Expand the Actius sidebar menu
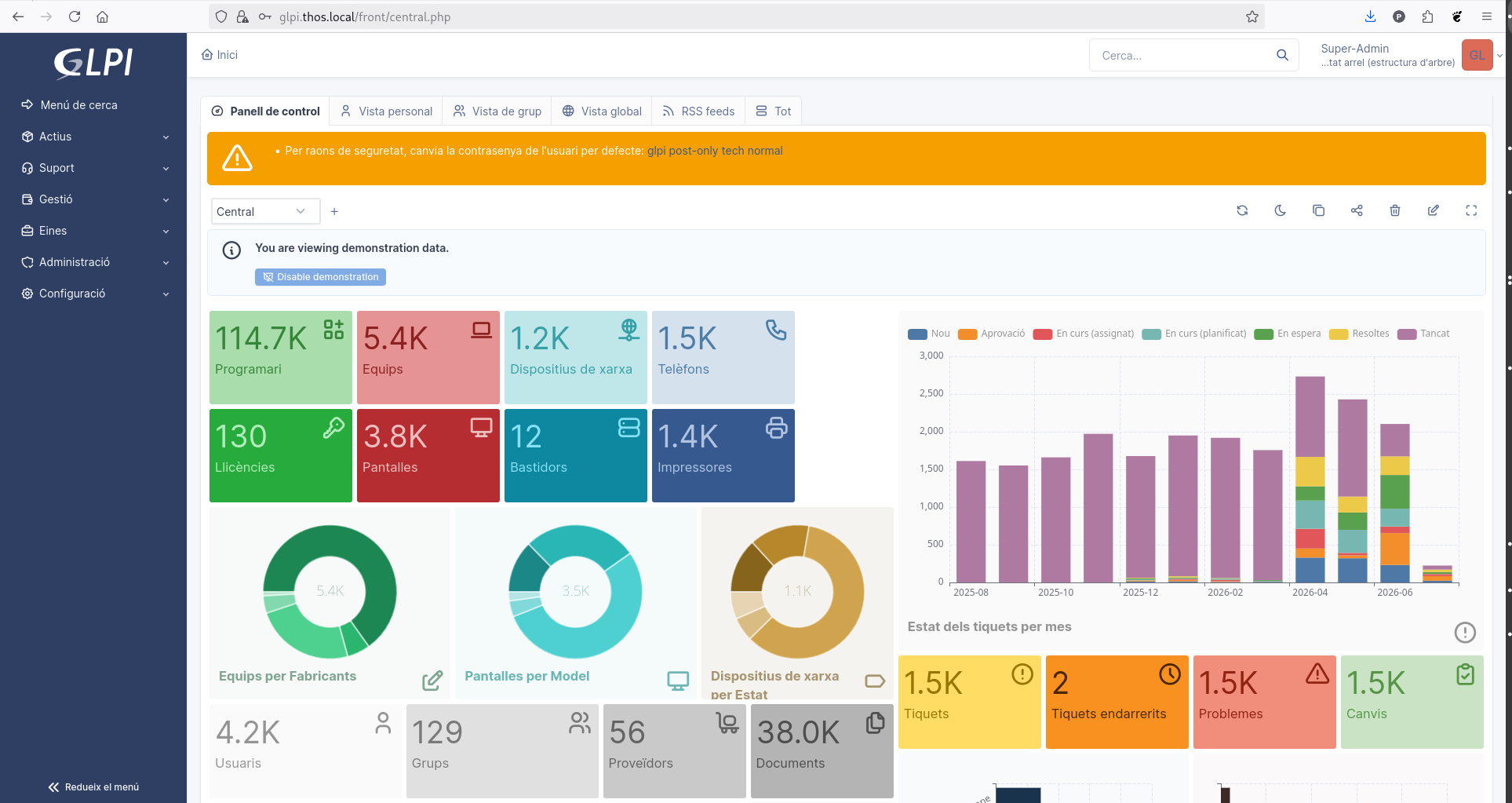The width and height of the screenshot is (1512, 803). click(x=94, y=137)
